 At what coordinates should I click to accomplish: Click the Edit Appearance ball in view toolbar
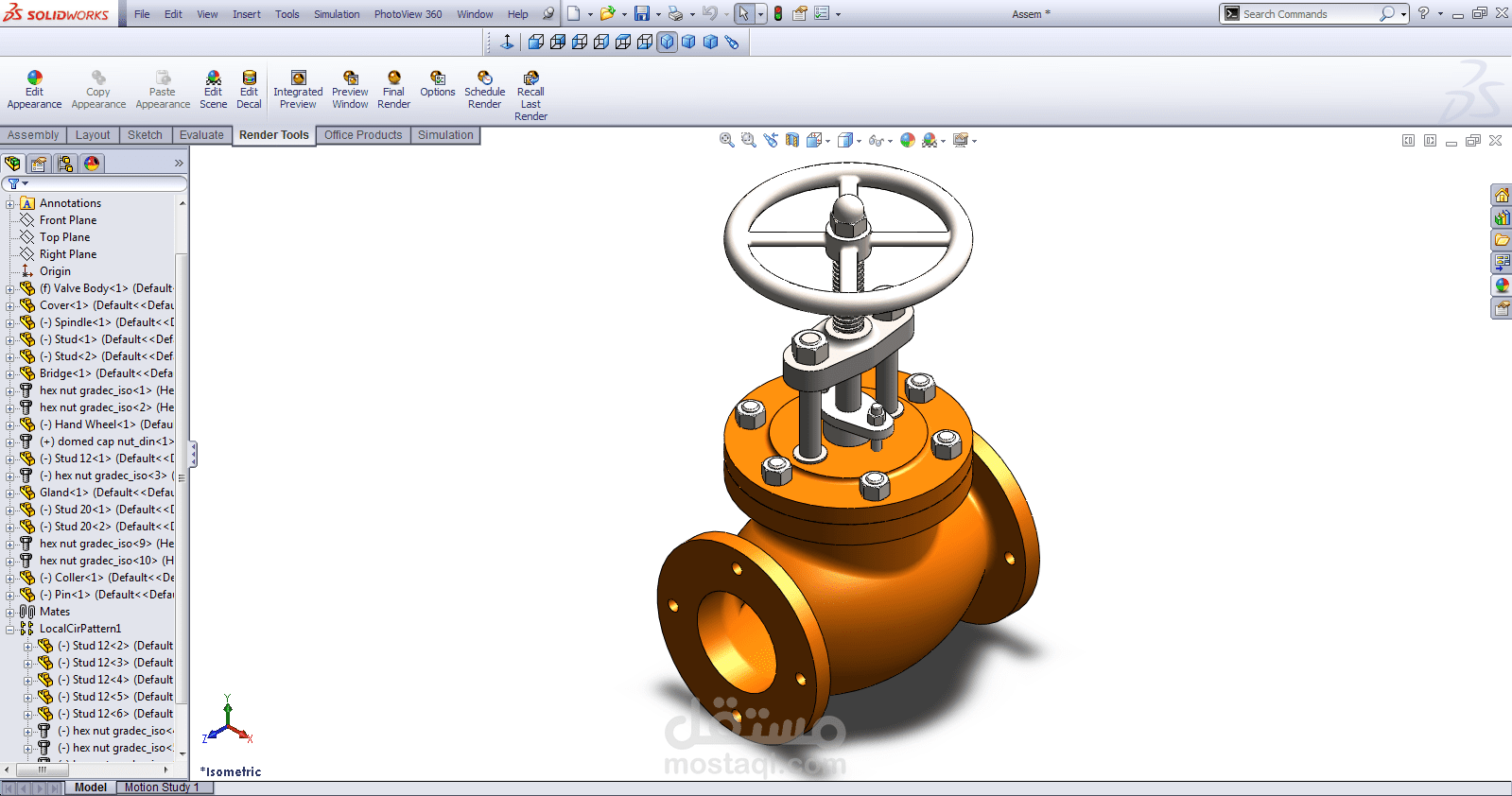(x=908, y=140)
